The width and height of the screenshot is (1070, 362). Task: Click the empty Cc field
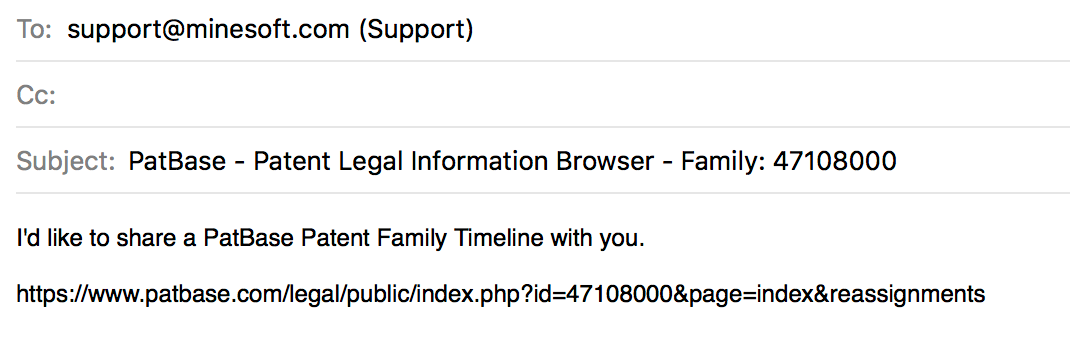pyautogui.click(x=562, y=95)
